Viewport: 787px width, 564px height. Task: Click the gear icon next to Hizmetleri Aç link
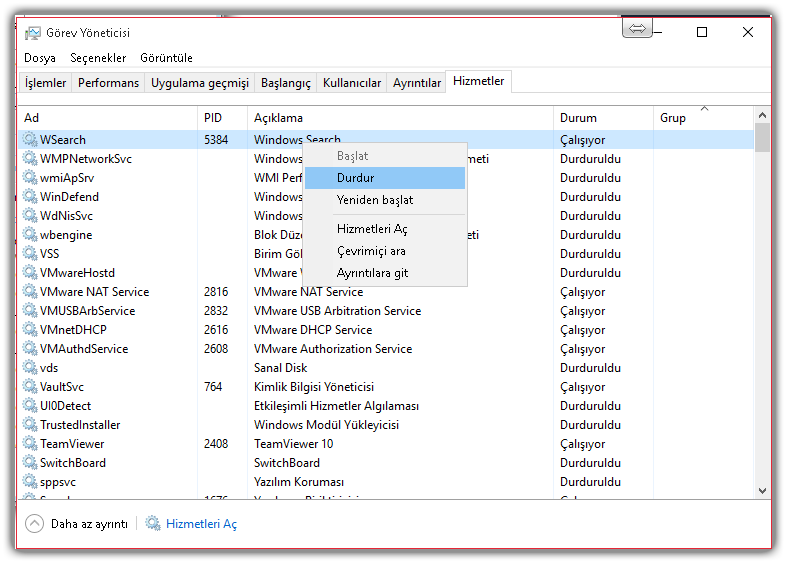coord(153,523)
